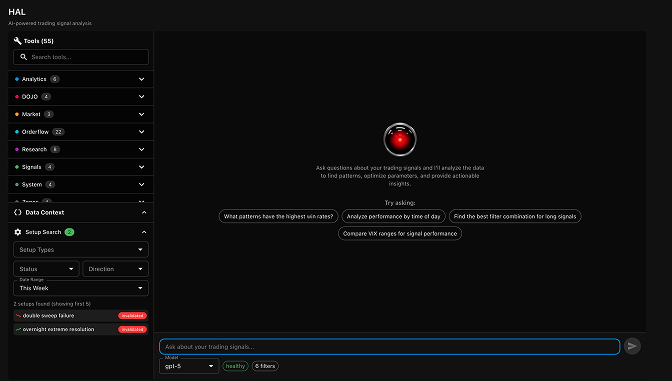Click the HAL red eye logo
This screenshot has height=381, width=672.
pos(400,140)
